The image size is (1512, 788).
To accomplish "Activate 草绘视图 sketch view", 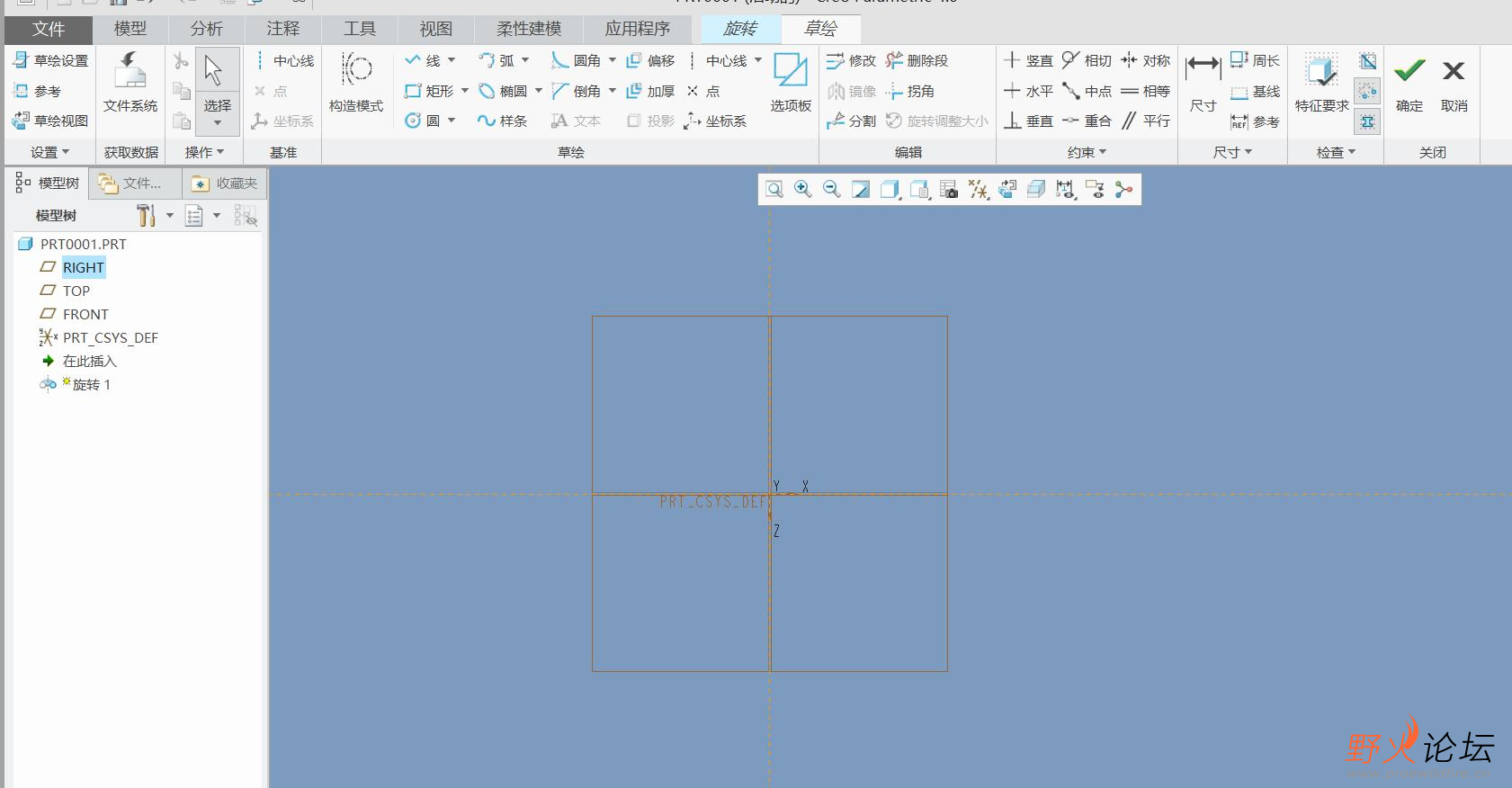I will (x=50, y=121).
